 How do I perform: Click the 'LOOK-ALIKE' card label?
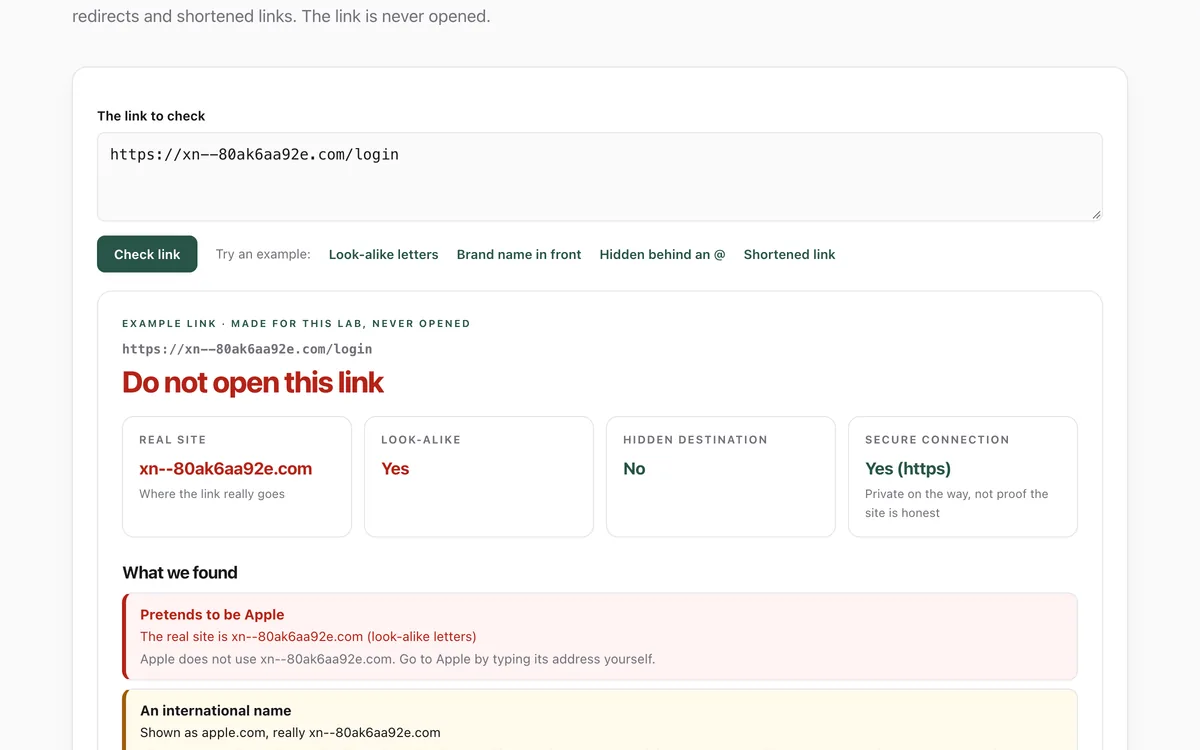pos(421,439)
